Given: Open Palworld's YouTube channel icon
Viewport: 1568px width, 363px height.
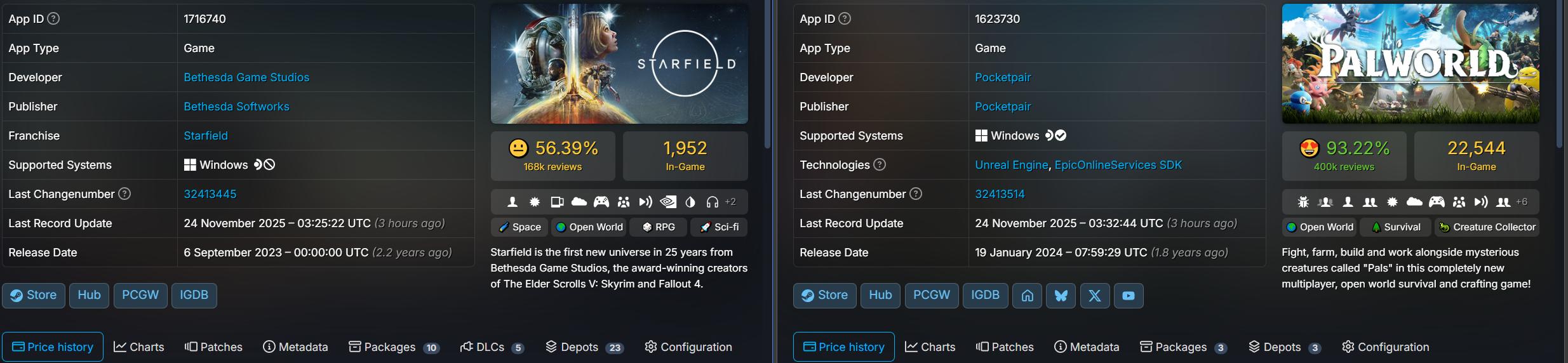Looking at the screenshot, I should tap(1129, 296).
